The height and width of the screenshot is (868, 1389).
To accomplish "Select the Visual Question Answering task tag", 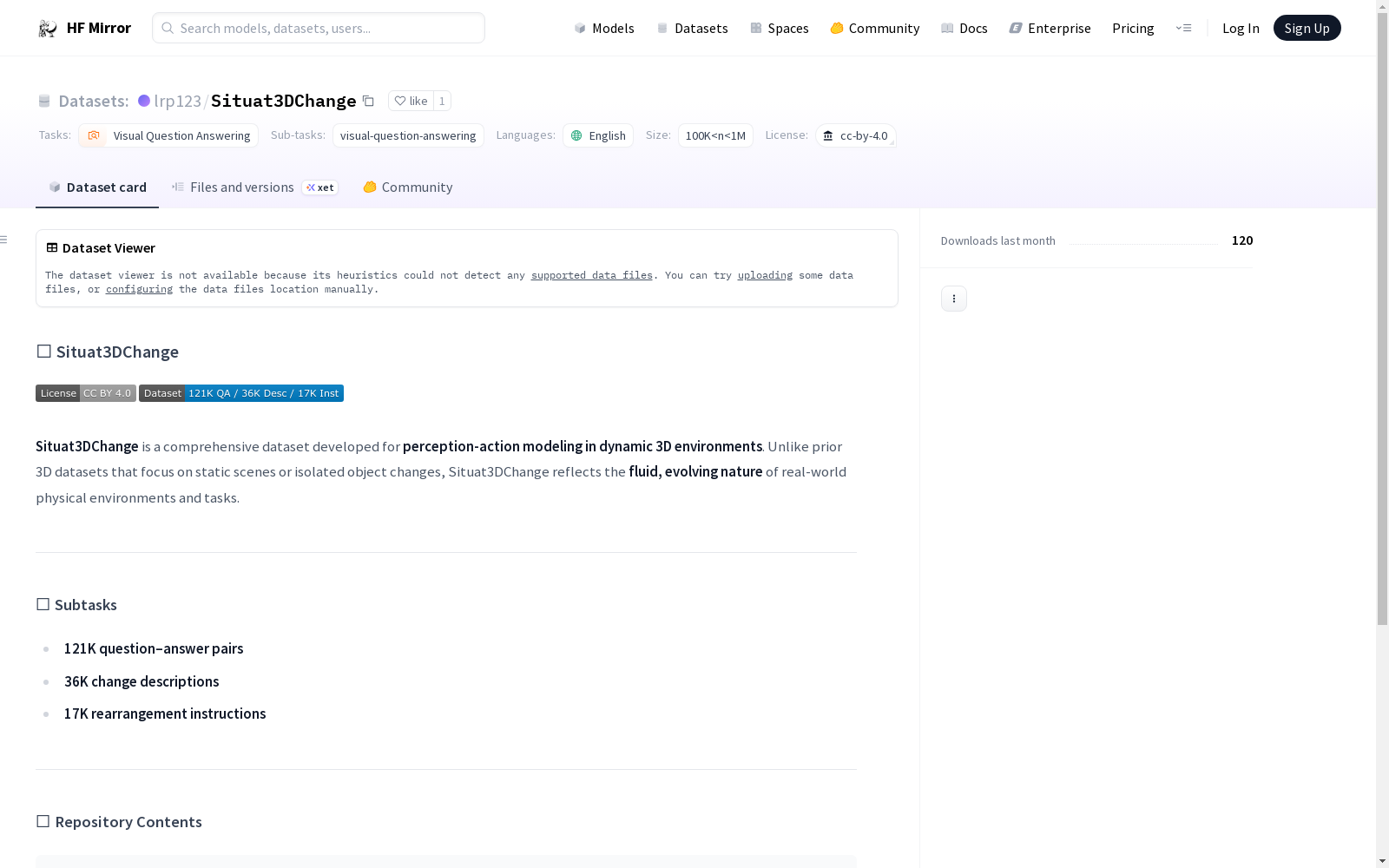I will coord(168,135).
